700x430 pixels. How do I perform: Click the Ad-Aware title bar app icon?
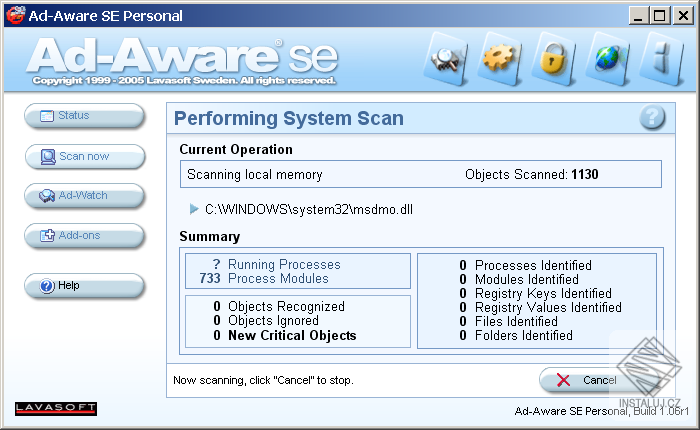click(x=15, y=15)
